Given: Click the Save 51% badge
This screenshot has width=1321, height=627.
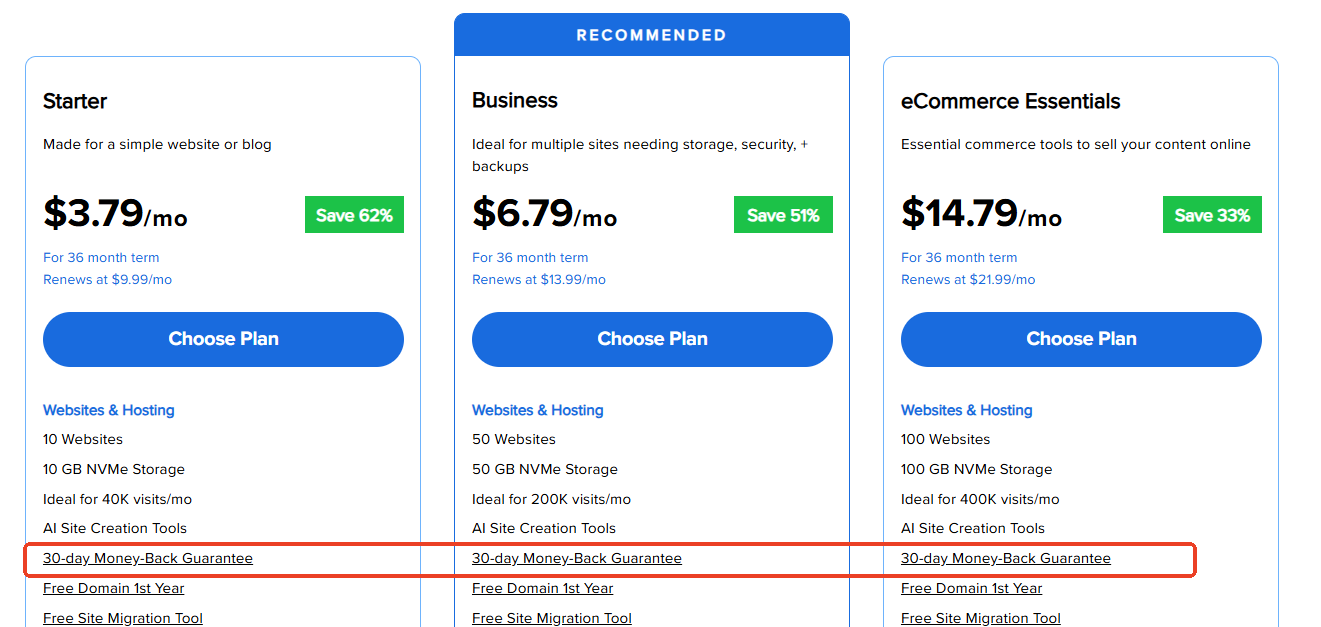Looking at the screenshot, I should click(x=783, y=215).
